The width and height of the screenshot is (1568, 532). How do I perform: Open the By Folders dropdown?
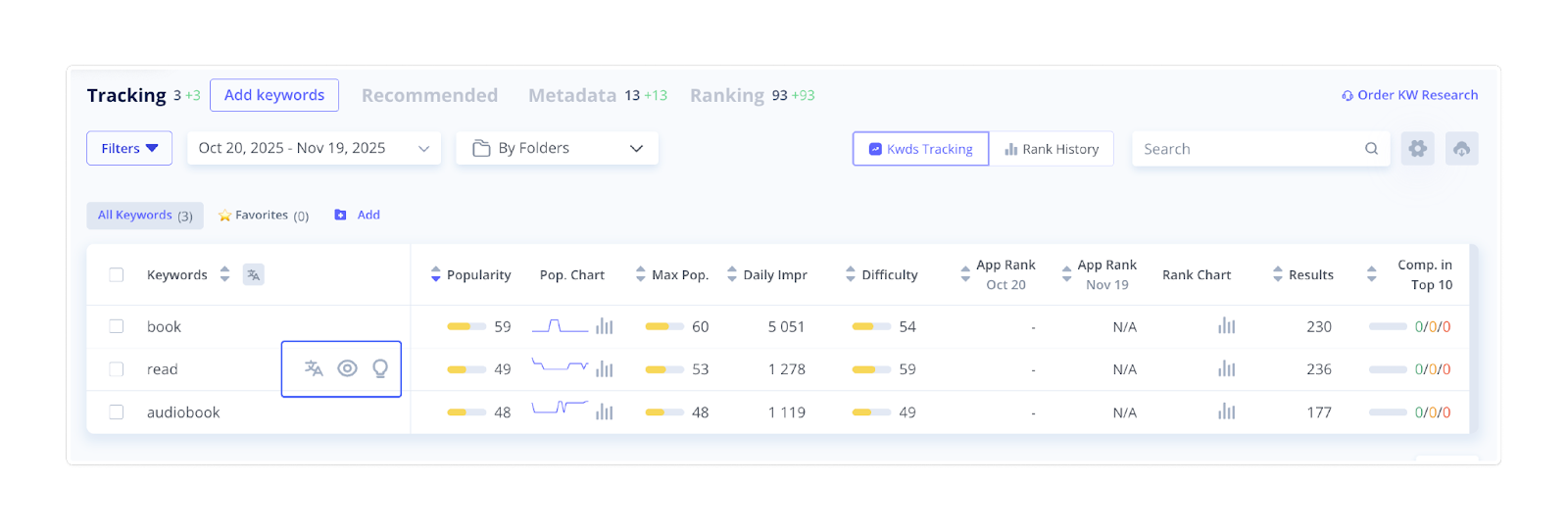click(557, 149)
